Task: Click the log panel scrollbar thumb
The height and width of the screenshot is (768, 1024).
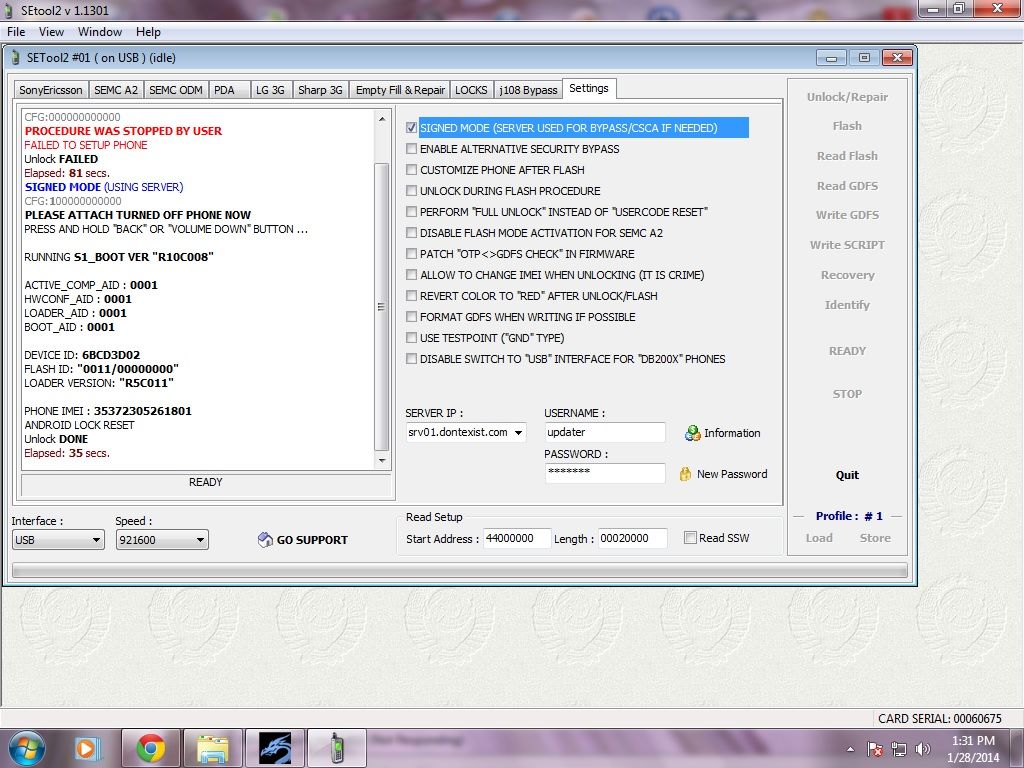Action: point(381,306)
